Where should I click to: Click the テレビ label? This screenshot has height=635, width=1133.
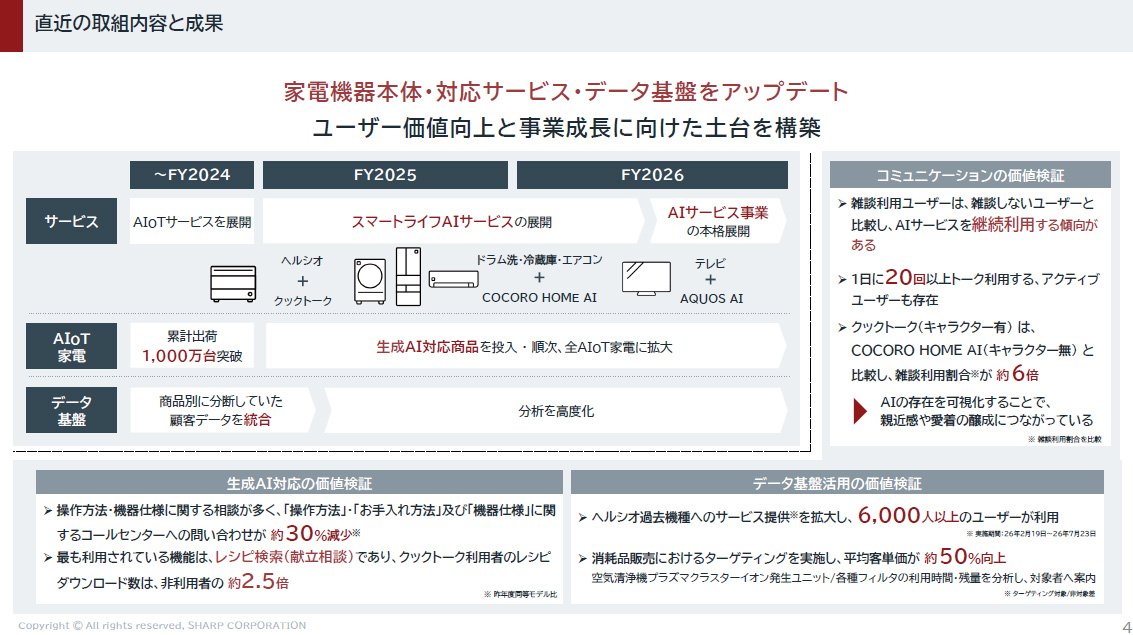click(710, 264)
